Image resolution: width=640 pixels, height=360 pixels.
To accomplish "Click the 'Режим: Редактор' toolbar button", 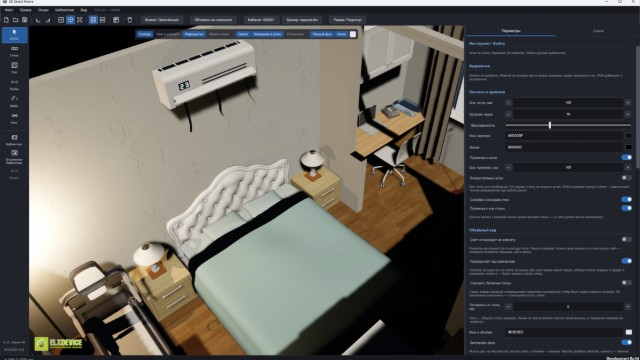I will [347, 20].
